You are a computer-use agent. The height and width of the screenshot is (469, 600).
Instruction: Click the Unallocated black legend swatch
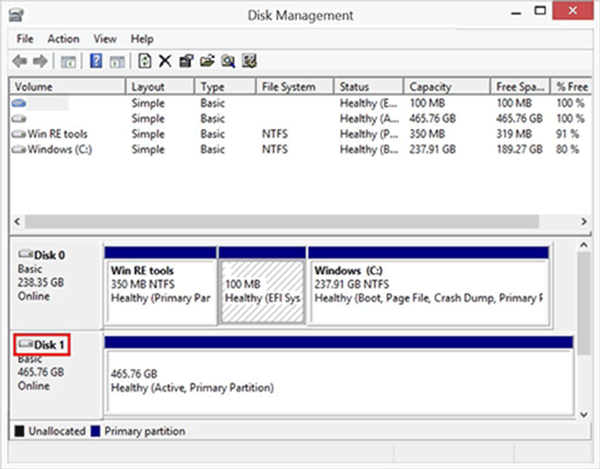tap(19, 431)
